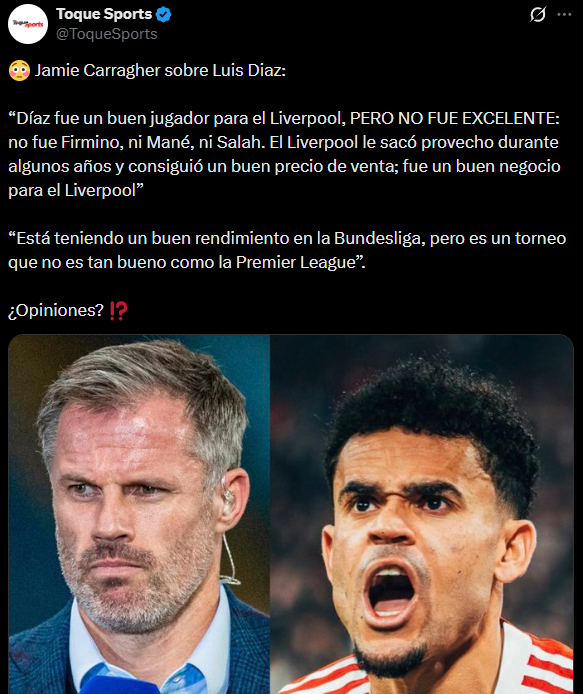Click the 'PERO NO FUE EXCELENTE' text
The height and width of the screenshot is (694, 583).
click(x=455, y=118)
